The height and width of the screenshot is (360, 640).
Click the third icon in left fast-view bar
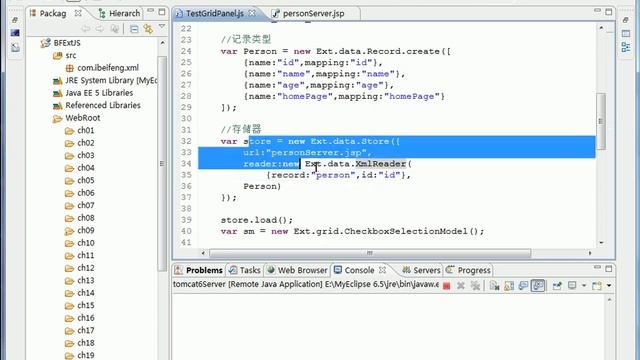pos(15,48)
